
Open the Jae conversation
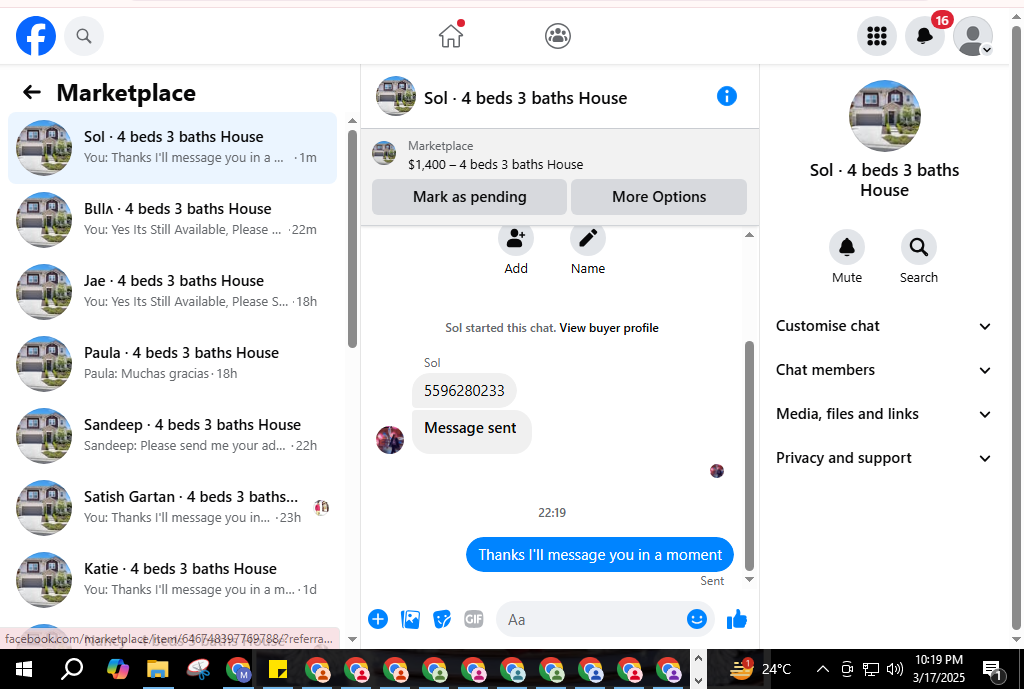tap(172, 292)
